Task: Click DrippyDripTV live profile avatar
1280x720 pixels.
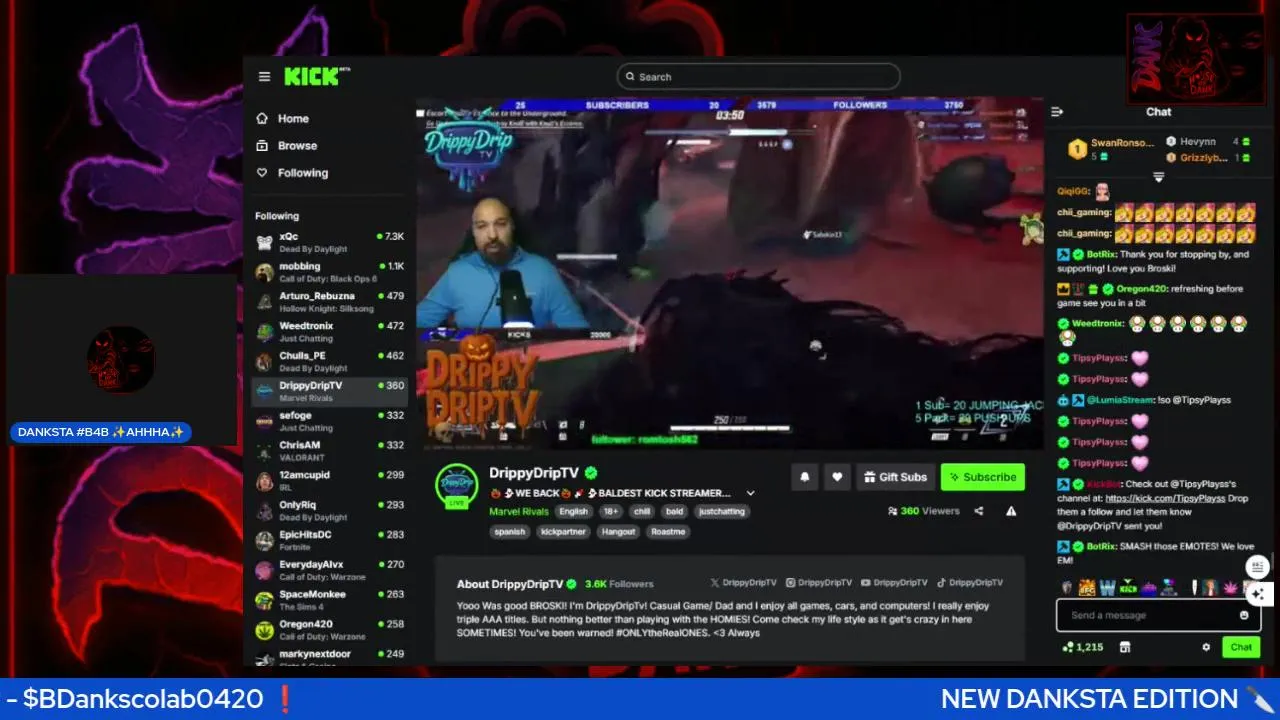Action: tap(457, 486)
